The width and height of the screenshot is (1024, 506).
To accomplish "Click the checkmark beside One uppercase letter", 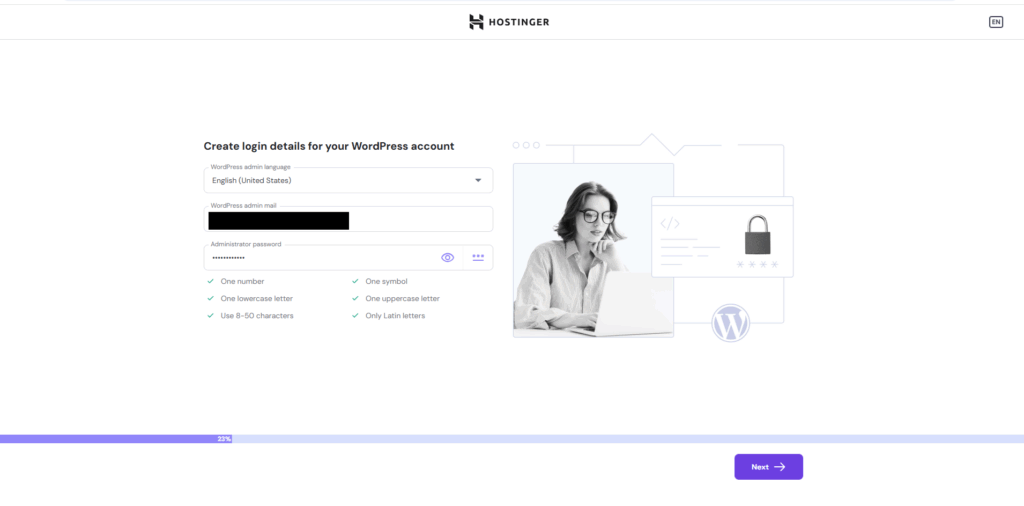I will pos(355,299).
